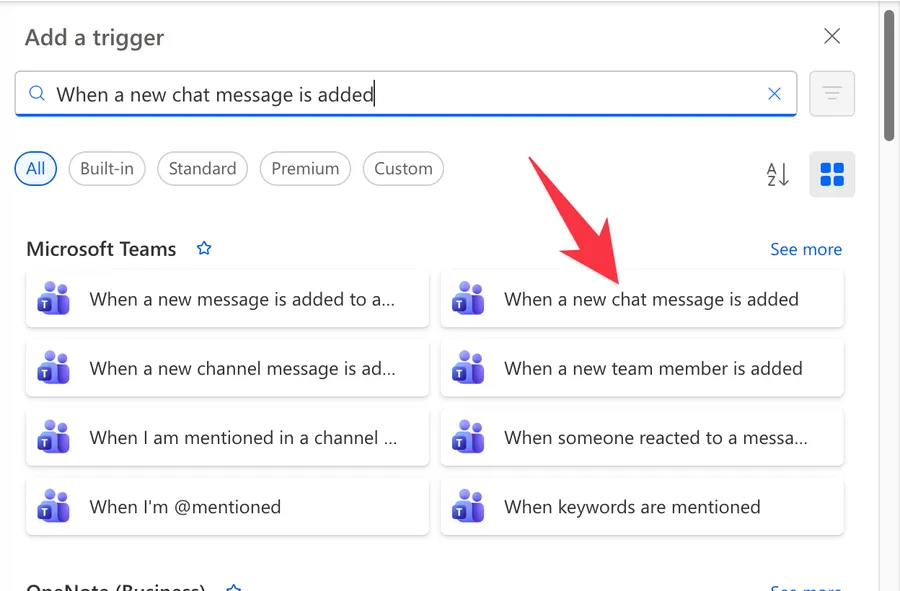The width and height of the screenshot is (900, 591).
Task: Choose 'When a new team member is added'
Action: [x=642, y=368]
